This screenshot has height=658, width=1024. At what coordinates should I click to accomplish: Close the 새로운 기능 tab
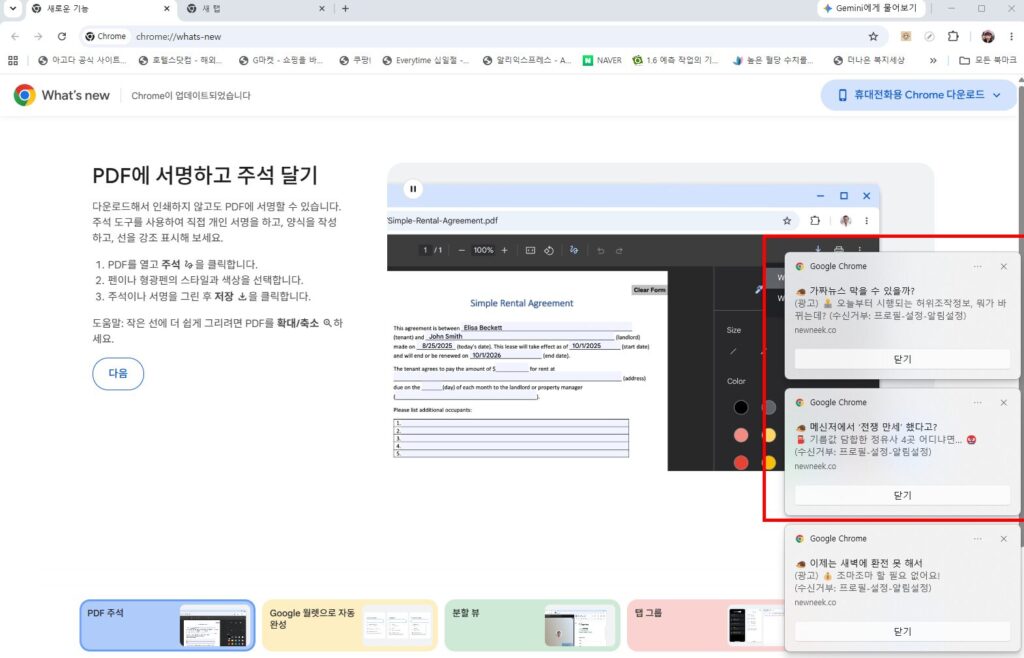tap(167, 8)
